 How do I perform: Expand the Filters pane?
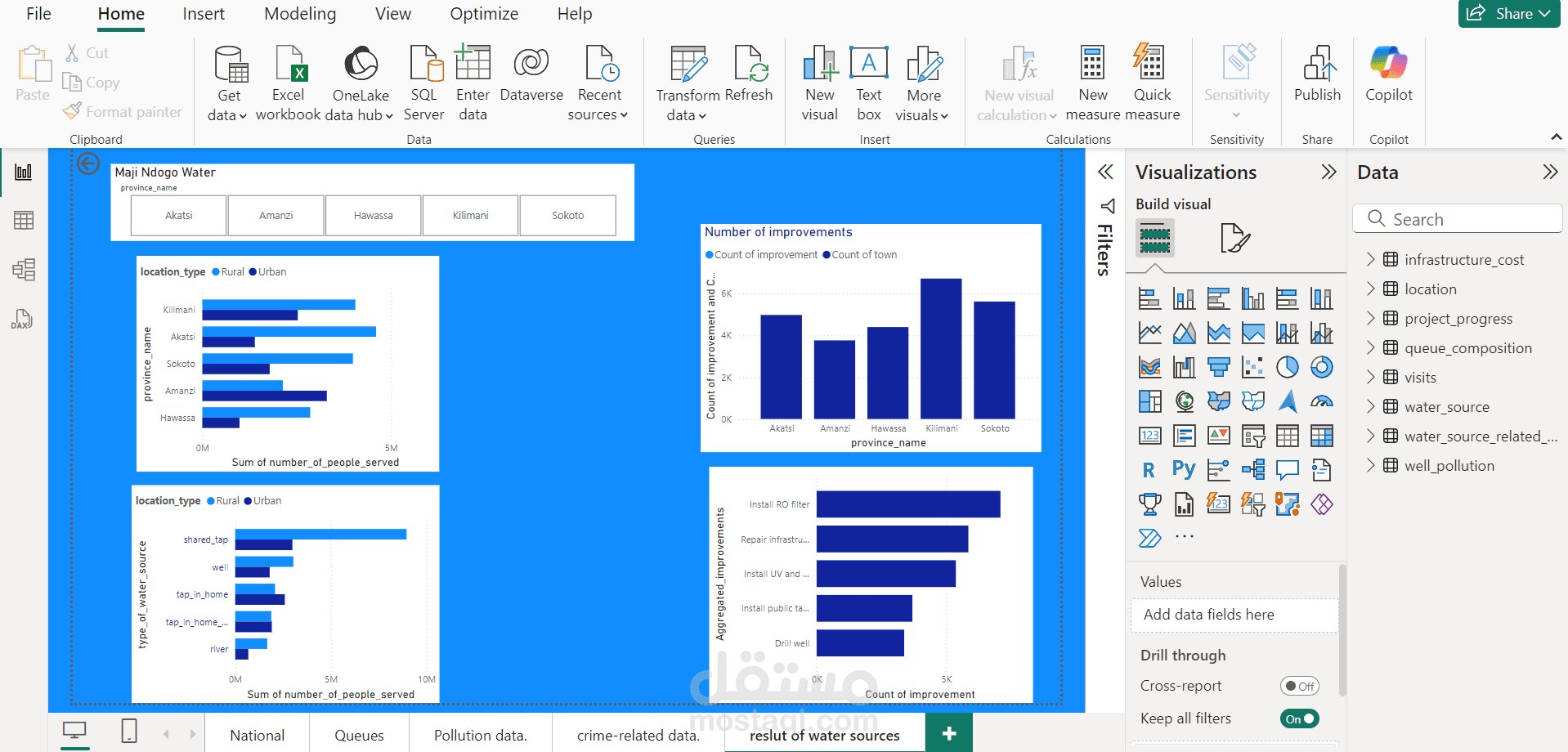[x=1105, y=172]
